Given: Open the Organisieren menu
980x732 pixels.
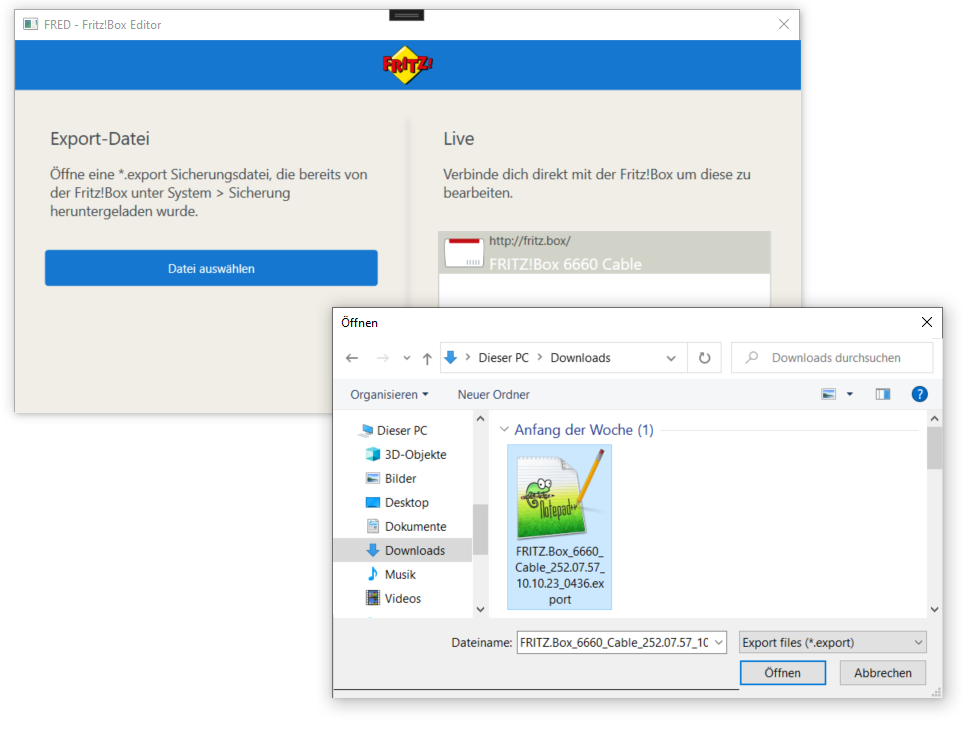Looking at the screenshot, I should pyautogui.click(x=389, y=394).
